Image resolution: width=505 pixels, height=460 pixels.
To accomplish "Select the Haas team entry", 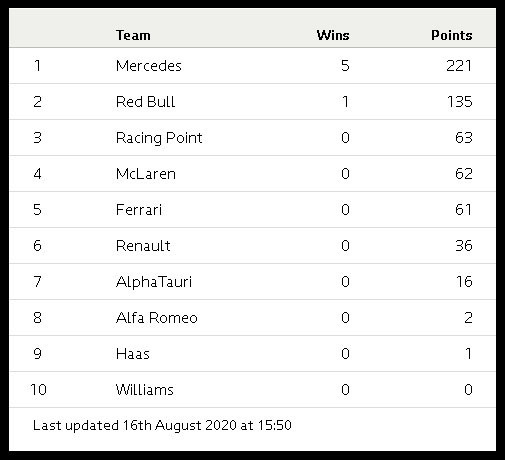I will [133, 354].
